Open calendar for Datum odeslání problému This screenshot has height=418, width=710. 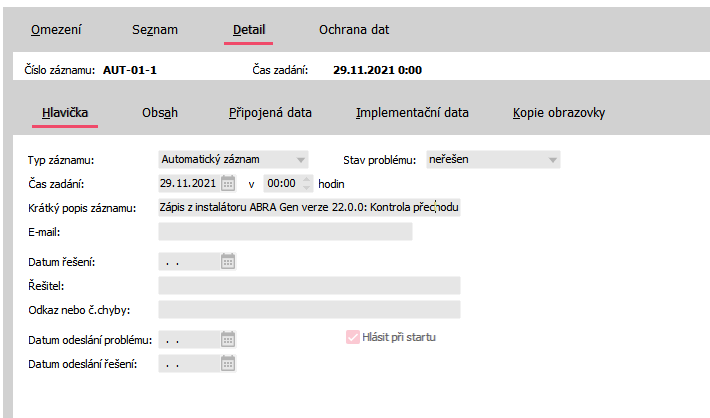click(x=228, y=338)
